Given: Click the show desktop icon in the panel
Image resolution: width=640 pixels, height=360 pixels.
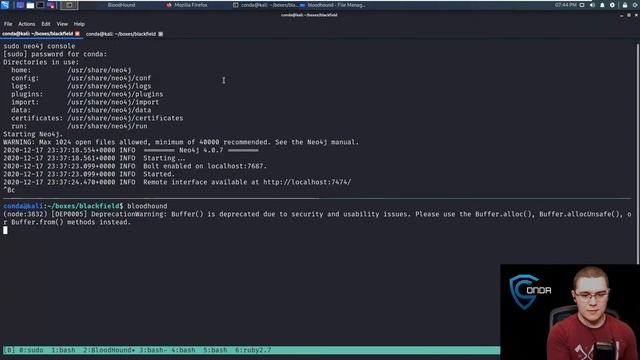Looking at the screenshot, I should (x=20, y=5).
